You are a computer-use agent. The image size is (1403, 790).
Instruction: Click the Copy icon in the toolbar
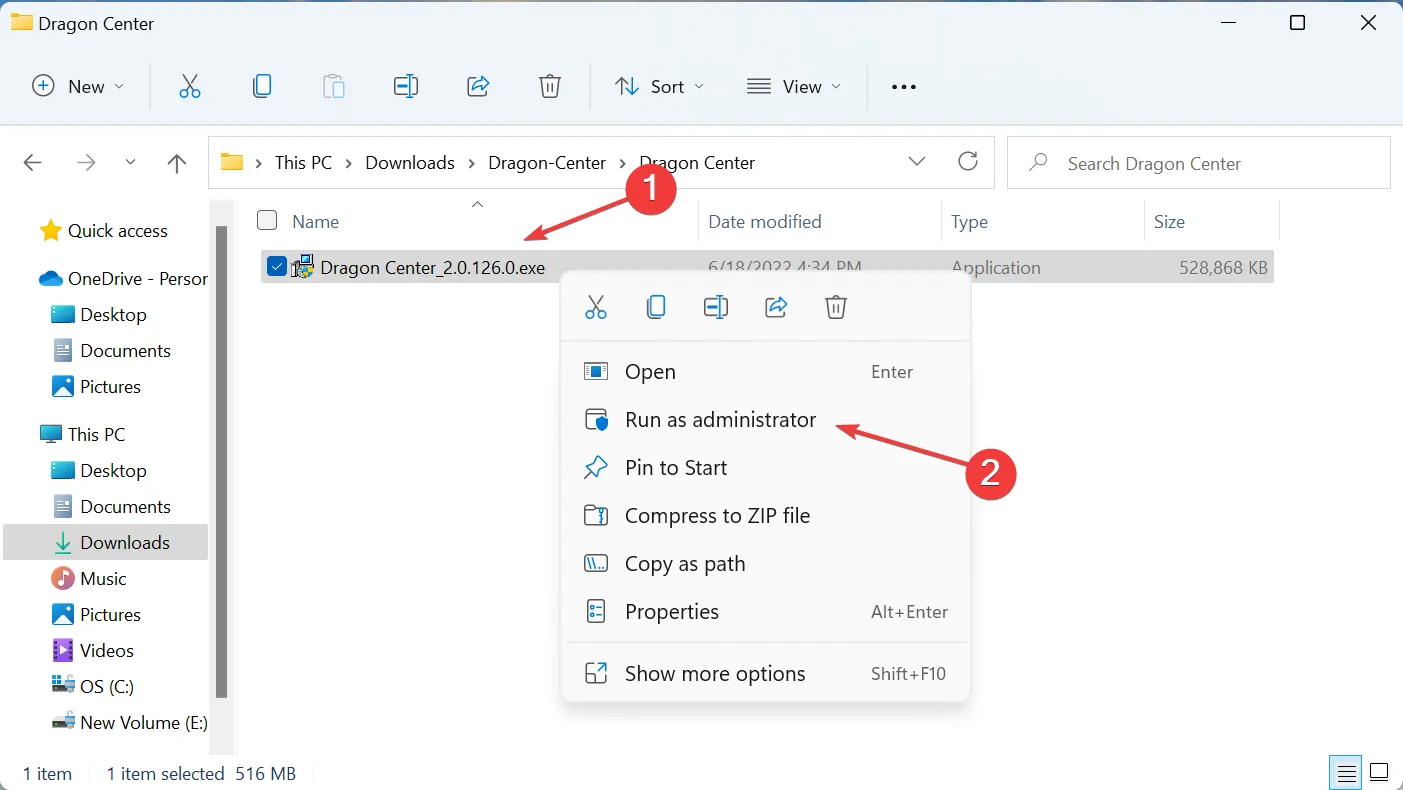262,87
